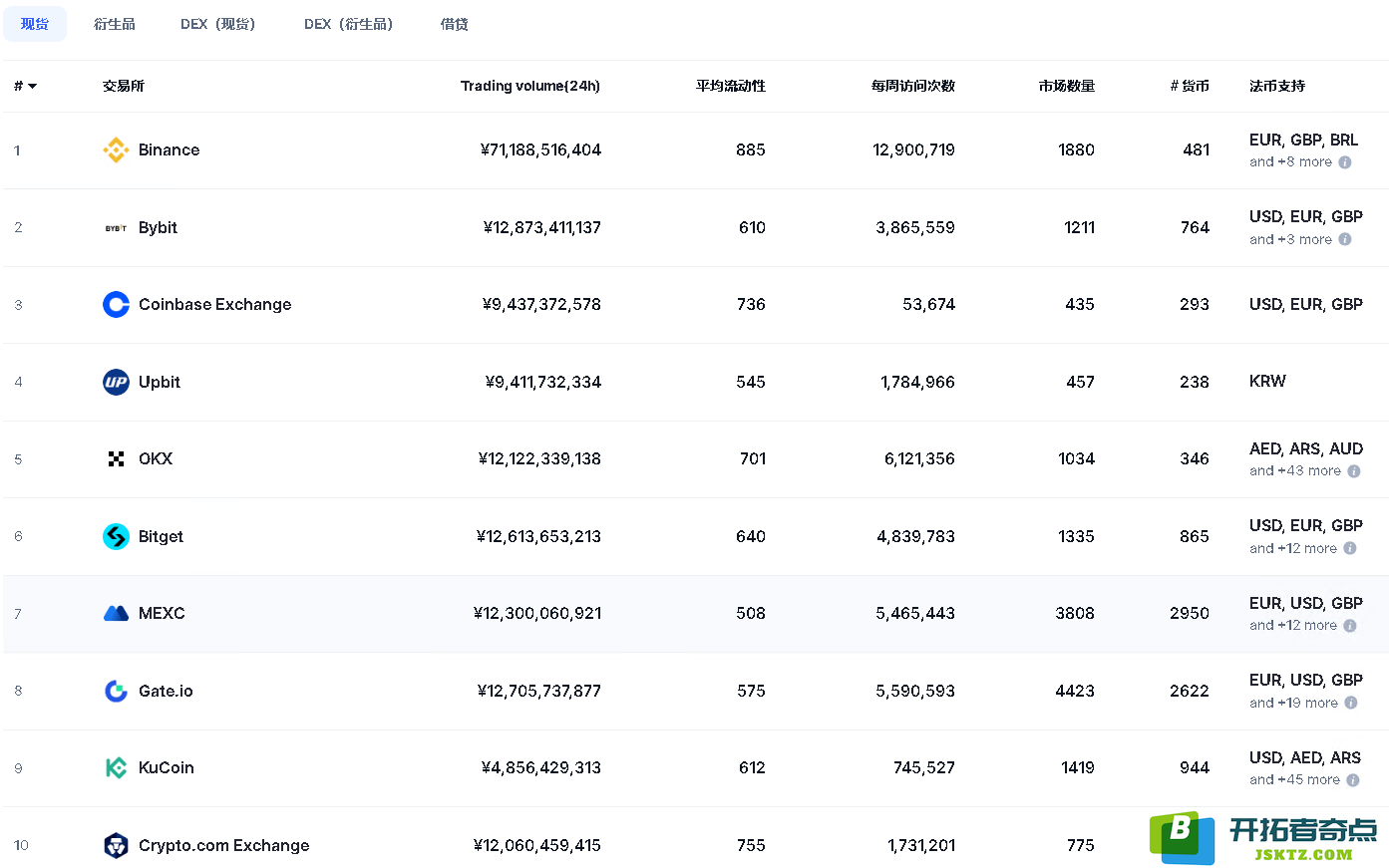Show fiat info icon in Bybit row
Screen dimensions: 1389x868
tap(1345, 239)
